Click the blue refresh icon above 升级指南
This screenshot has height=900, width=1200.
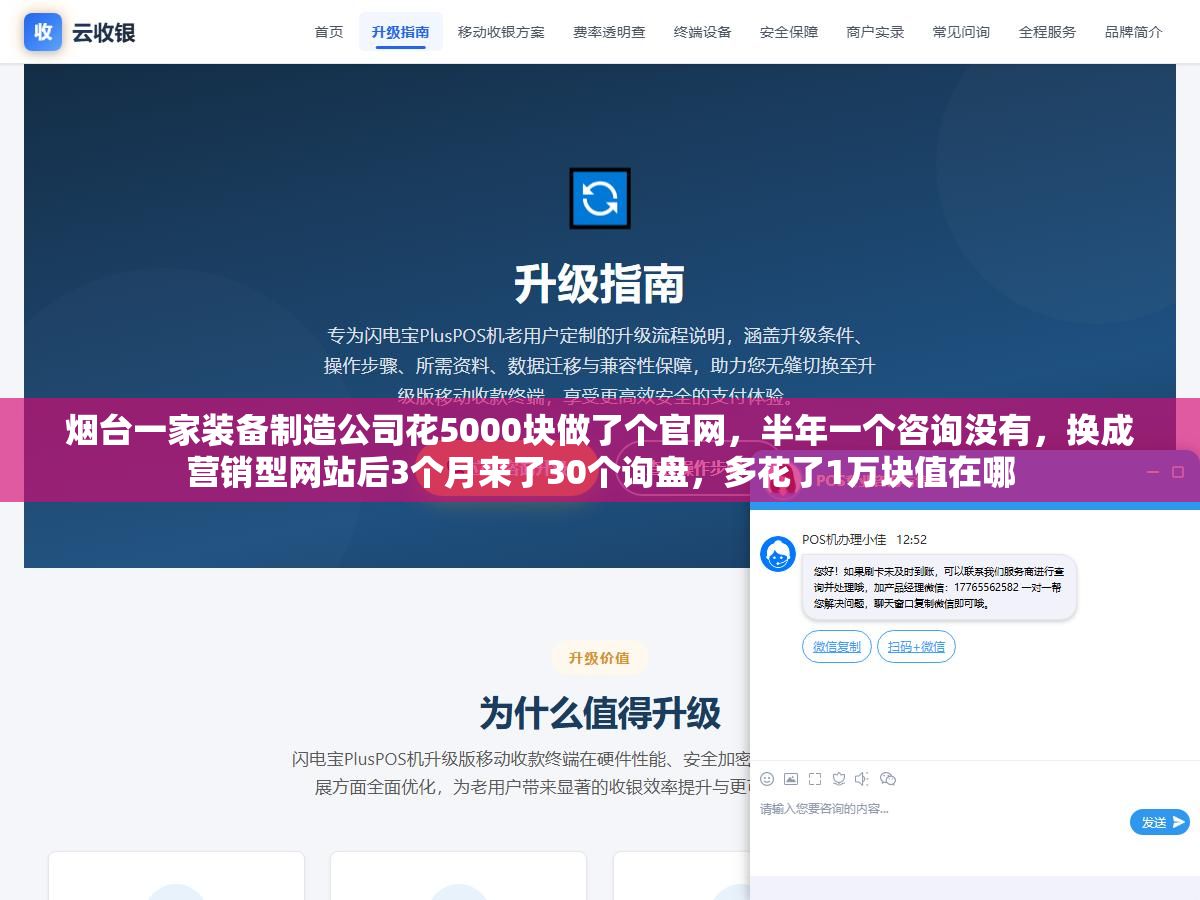tap(600, 198)
